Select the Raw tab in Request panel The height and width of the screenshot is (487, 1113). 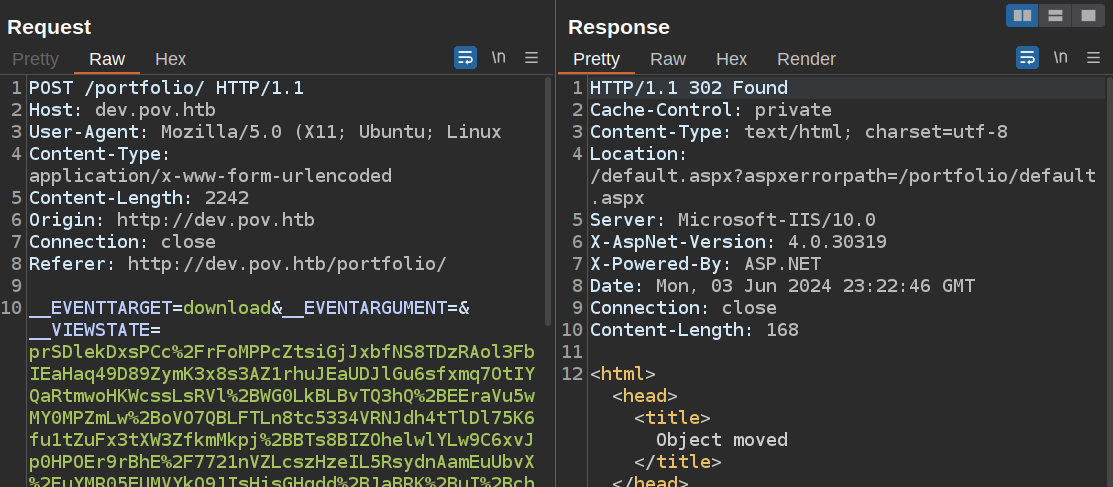tap(107, 59)
